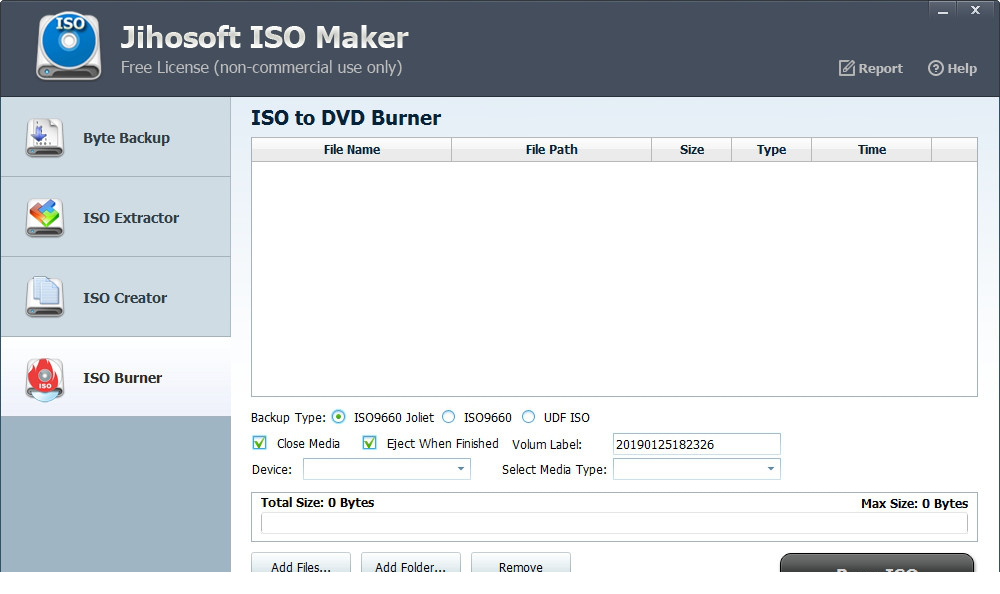
Task: Open the Device dropdown
Action: (386, 469)
